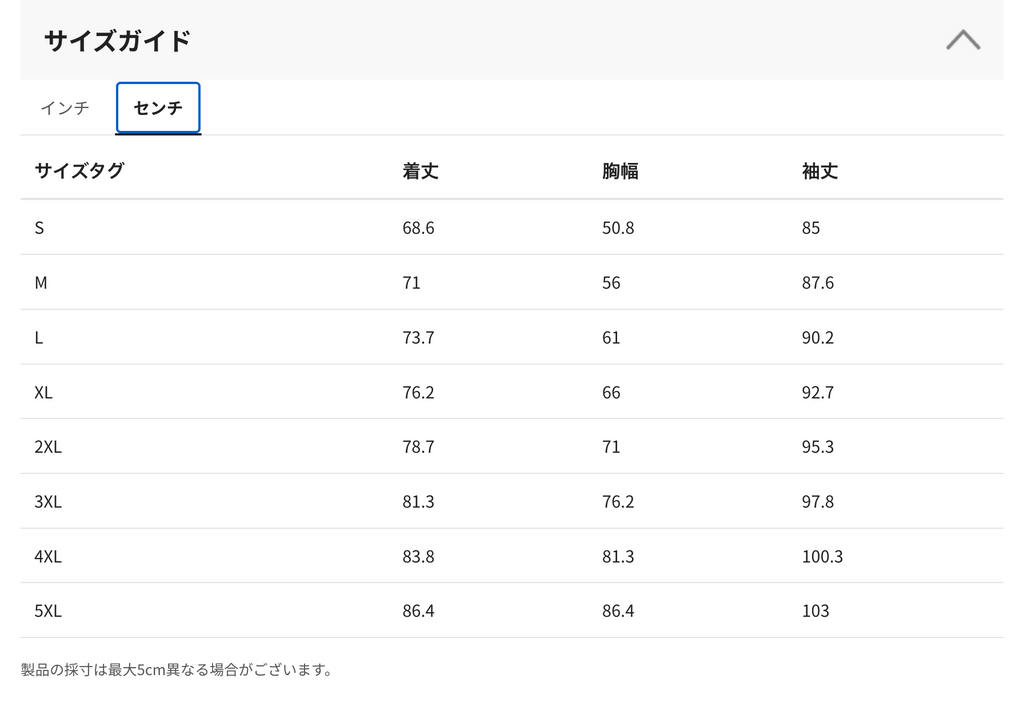
Task: Click the 71 length value in row M
Action: (411, 283)
